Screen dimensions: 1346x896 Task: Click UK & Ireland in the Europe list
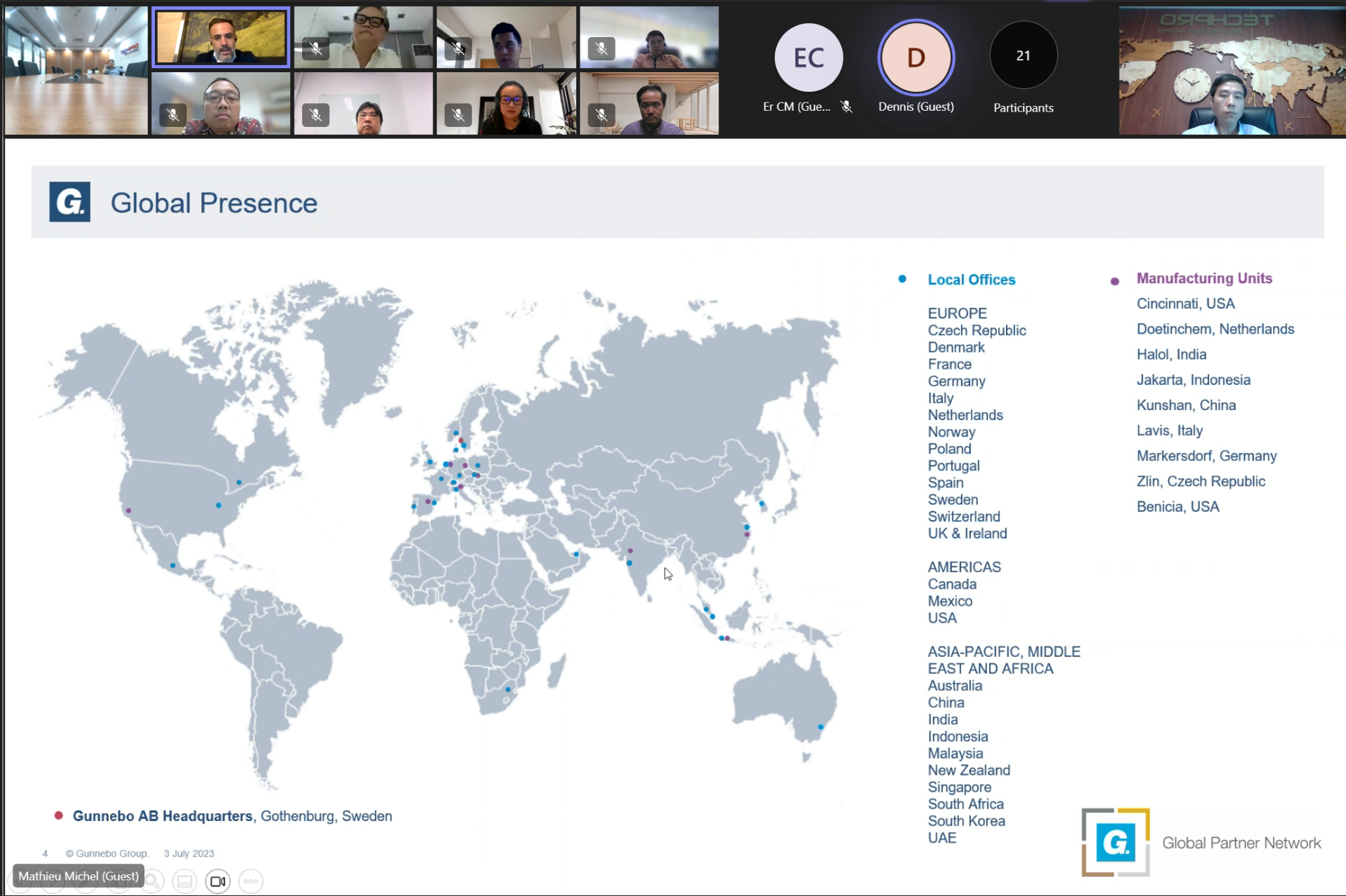click(967, 534)
